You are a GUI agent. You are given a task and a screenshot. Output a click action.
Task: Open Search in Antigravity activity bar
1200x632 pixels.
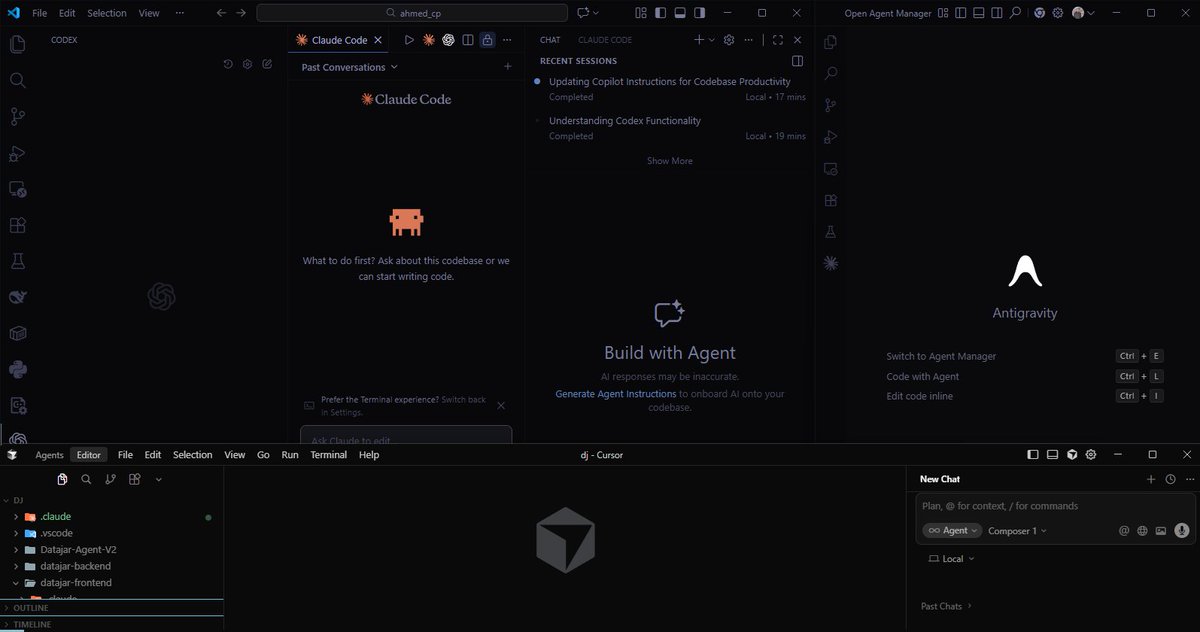coord(830,73)
